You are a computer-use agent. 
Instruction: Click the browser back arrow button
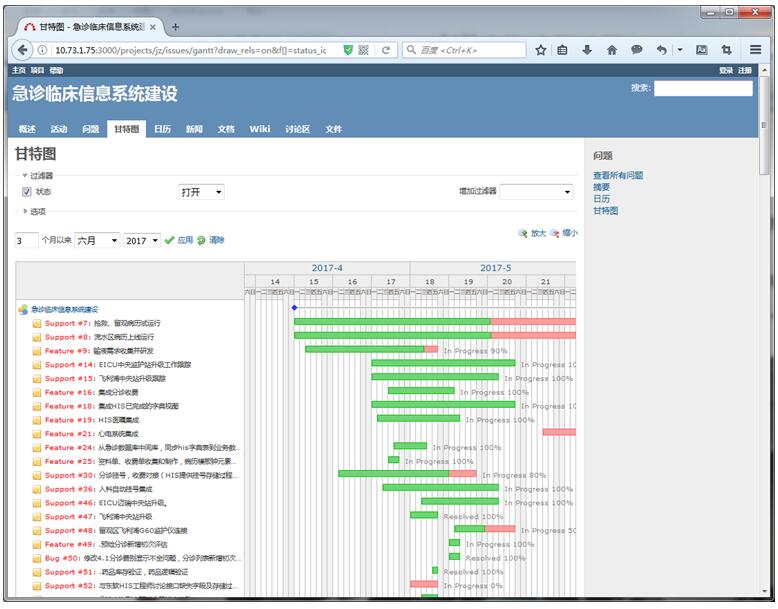click(23, 50)
